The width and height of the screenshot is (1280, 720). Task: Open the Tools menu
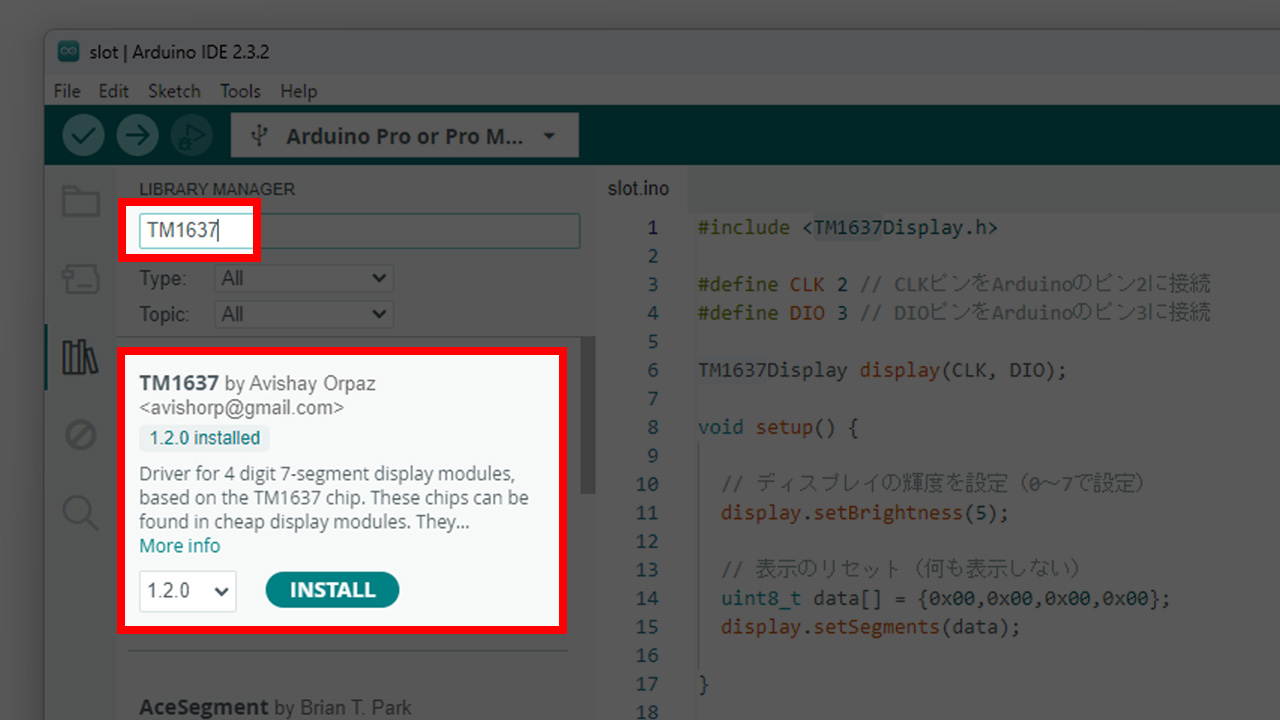tap(240, 91)
